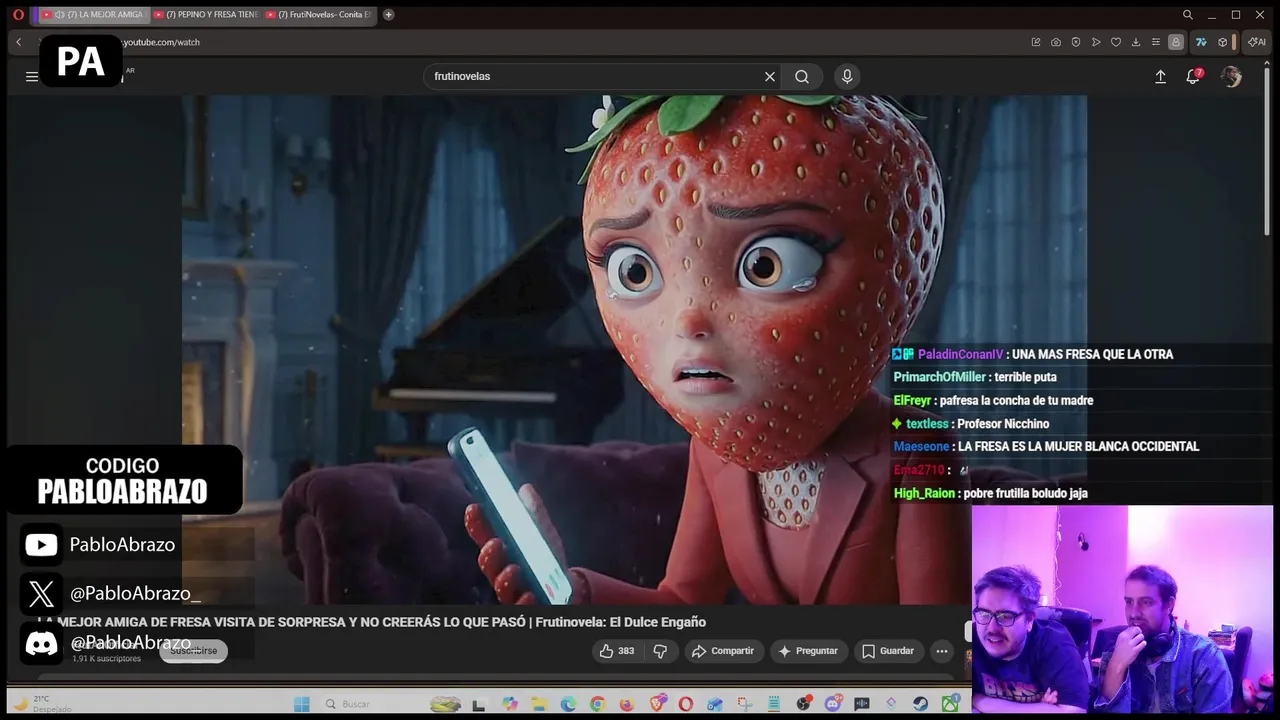Viewport: 1280px width, 720px height.
Task: Go back with the browser back arrow
Action: pos(18,42)
